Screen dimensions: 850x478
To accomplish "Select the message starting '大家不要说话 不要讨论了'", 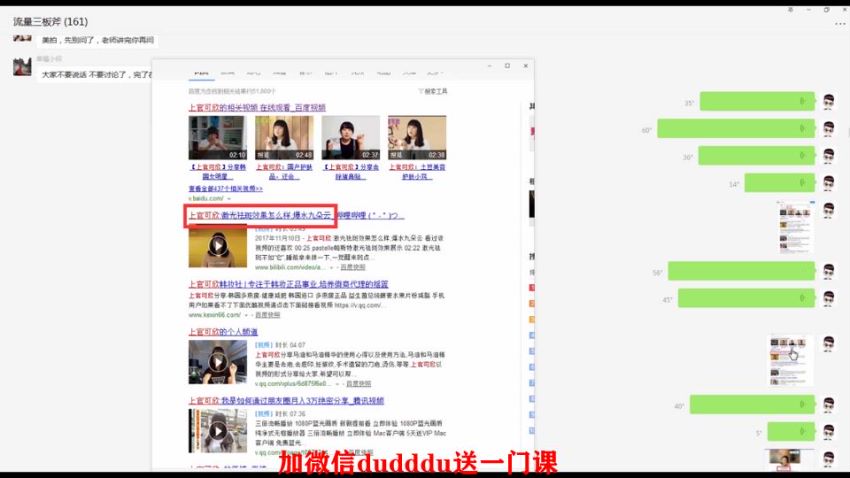I will click(96, 74).
